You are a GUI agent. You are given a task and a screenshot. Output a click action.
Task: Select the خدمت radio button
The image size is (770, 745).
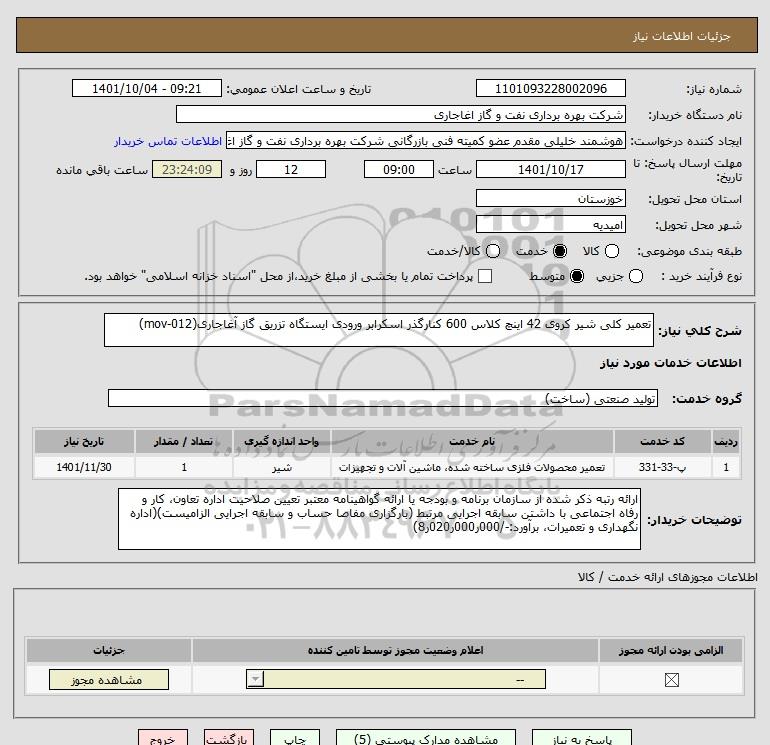[559, 251]
